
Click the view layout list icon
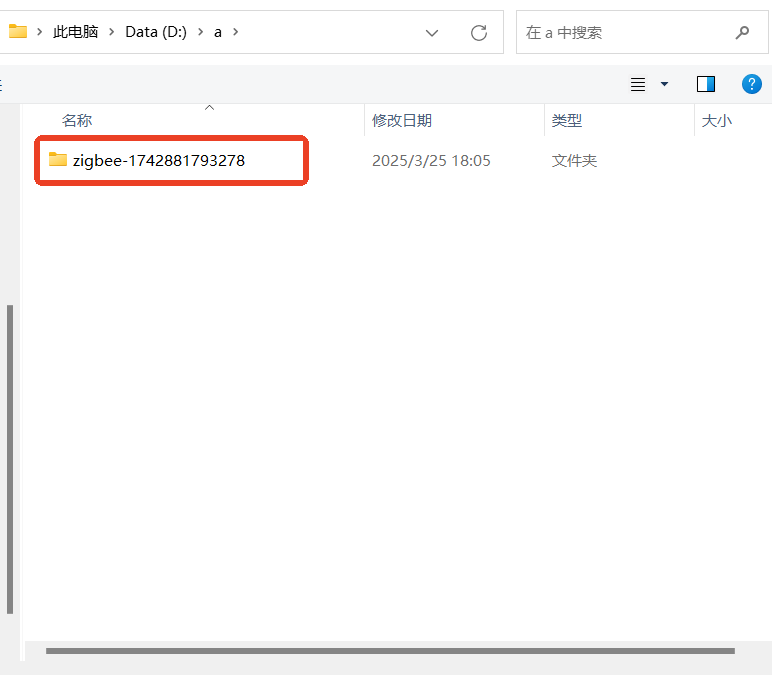[x=638, y=84]
